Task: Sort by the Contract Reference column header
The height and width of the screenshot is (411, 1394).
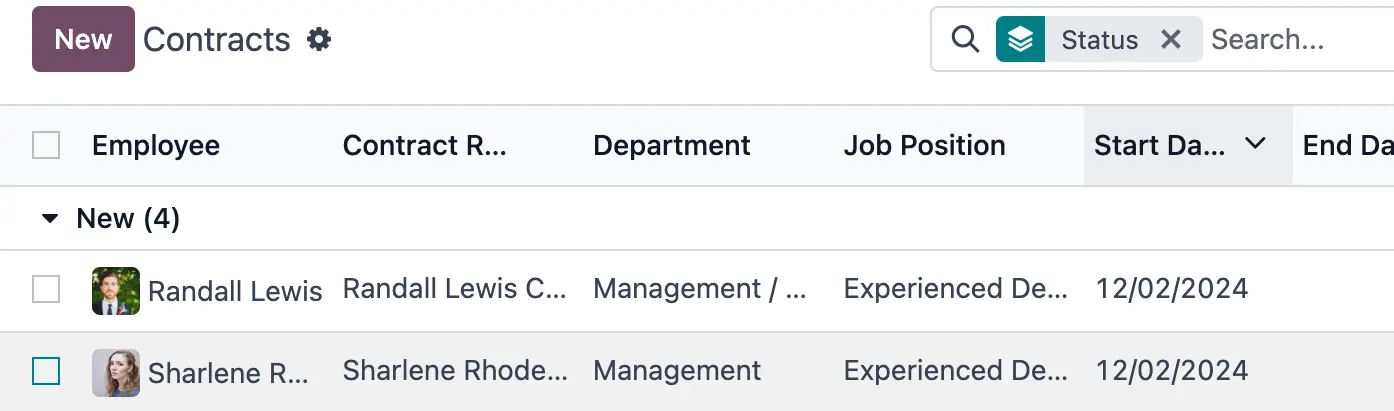Action: [425, 146]
